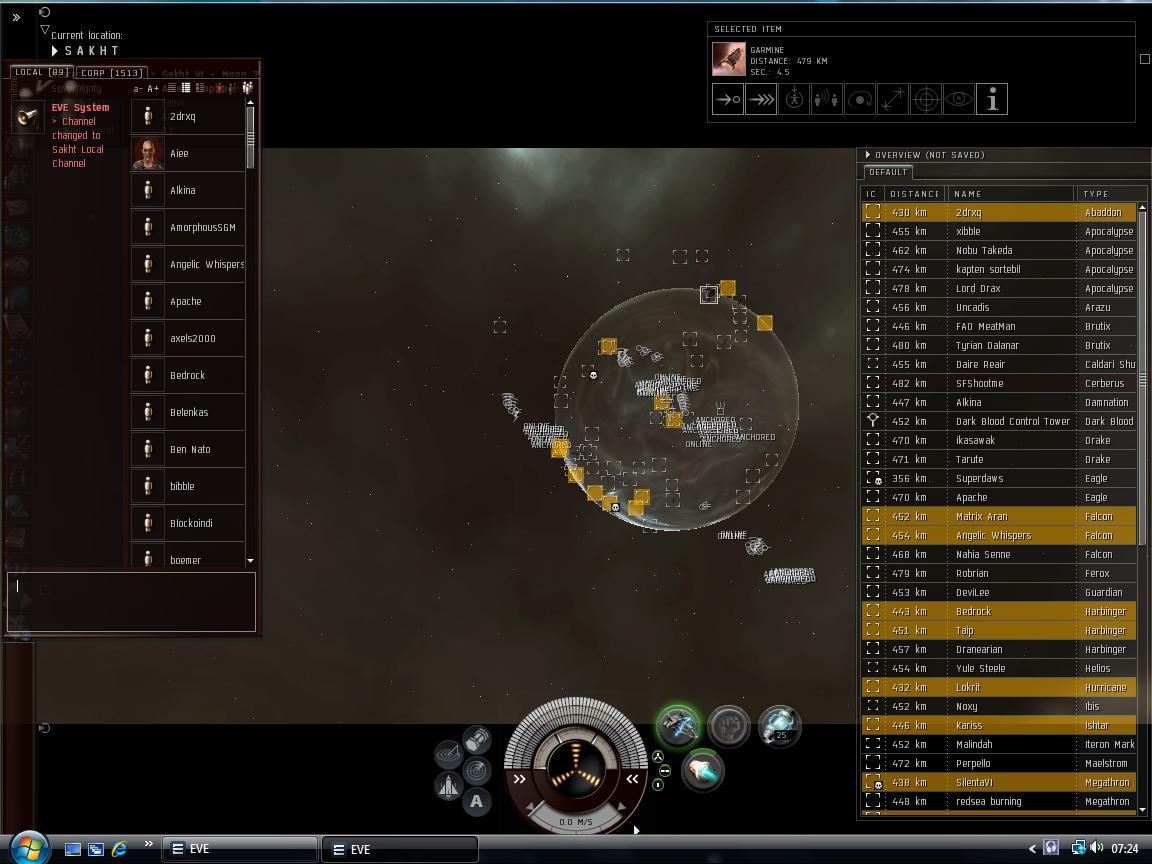Expand the SAKHT location arrow

coord(55,51)
